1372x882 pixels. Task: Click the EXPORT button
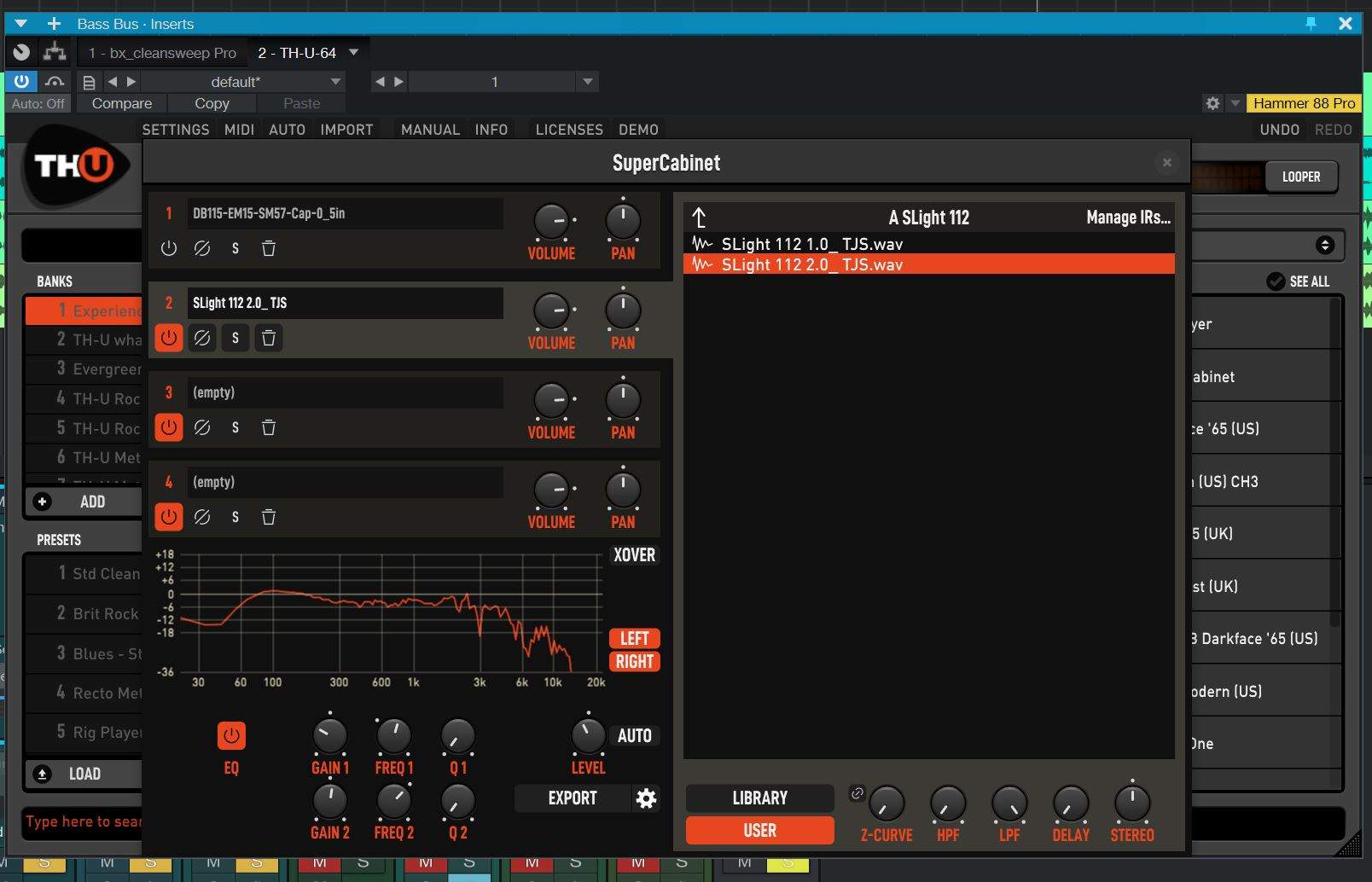(573, 798)
